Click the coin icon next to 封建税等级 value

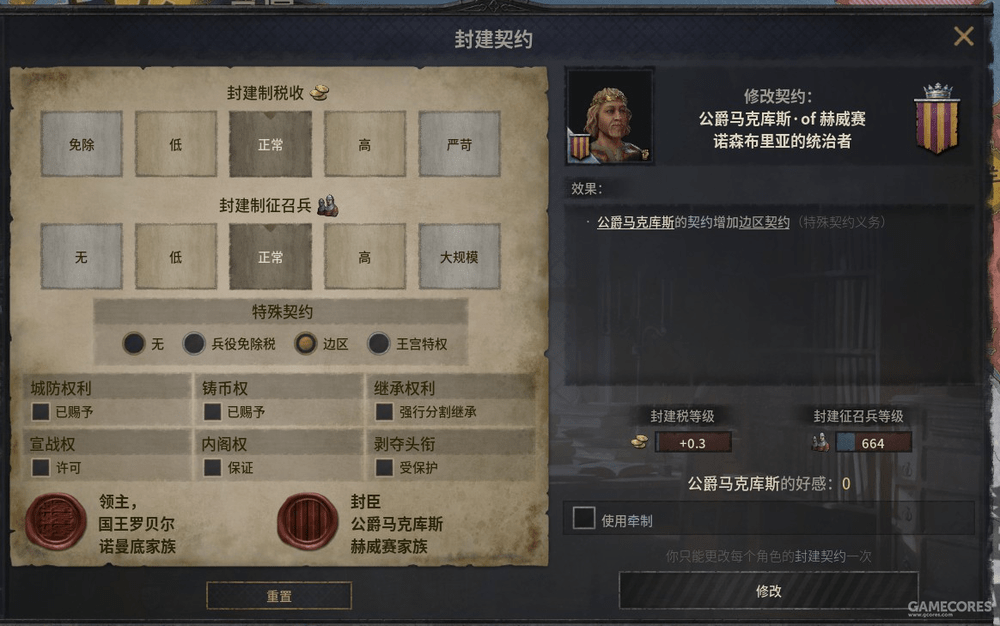[x=639, y=442]
